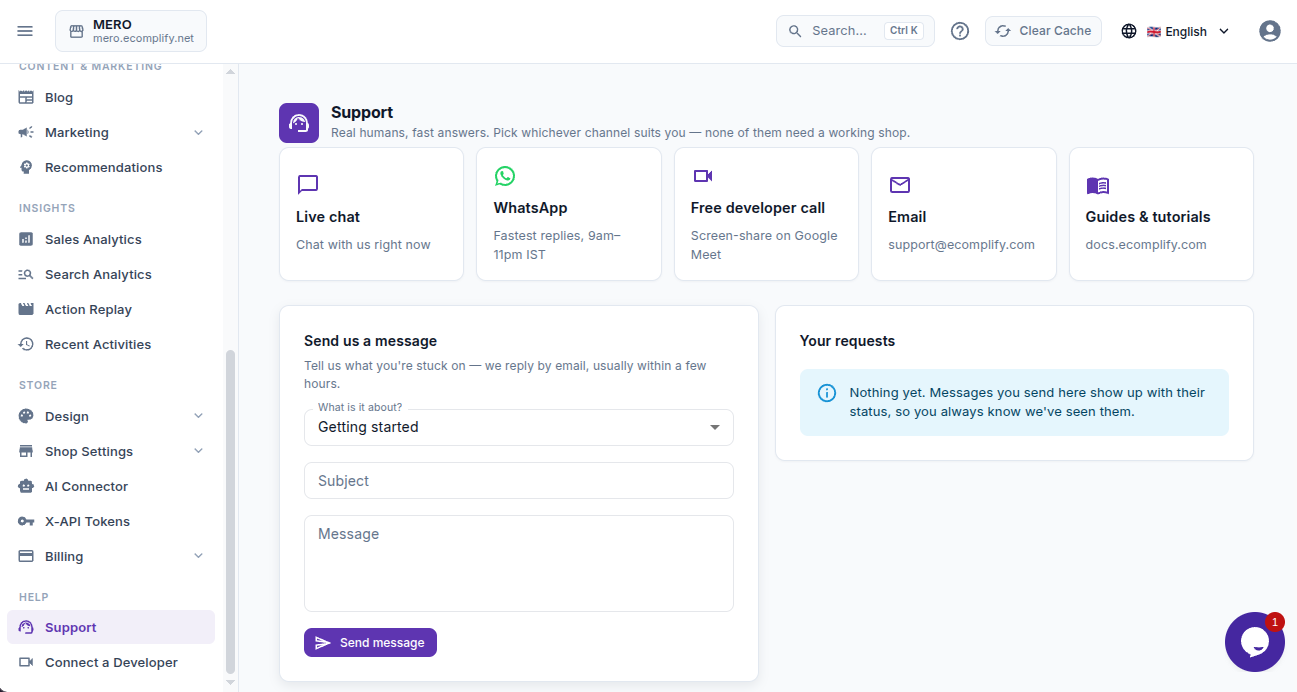Click the Subject input field

pos(519,481)
